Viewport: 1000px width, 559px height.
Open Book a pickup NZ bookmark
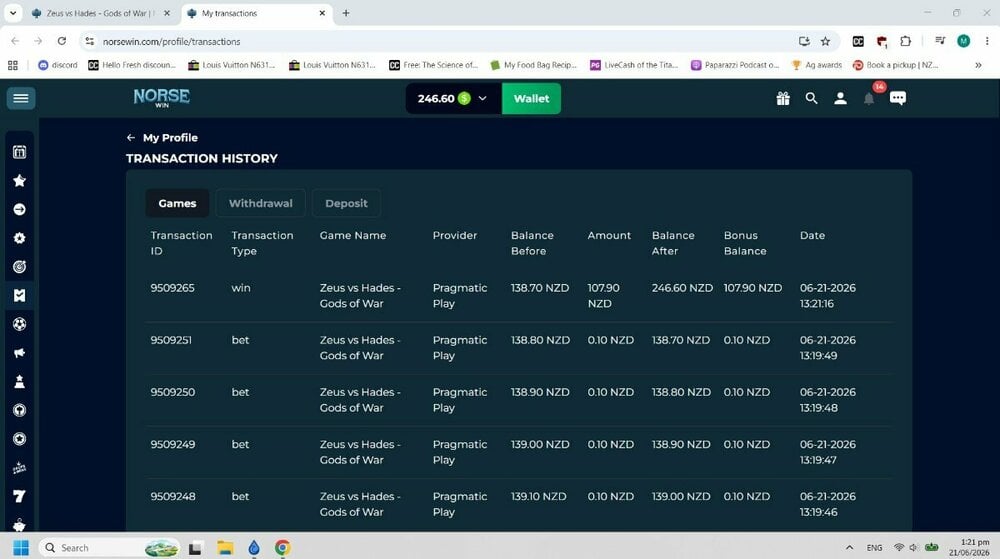coord(895,65)
